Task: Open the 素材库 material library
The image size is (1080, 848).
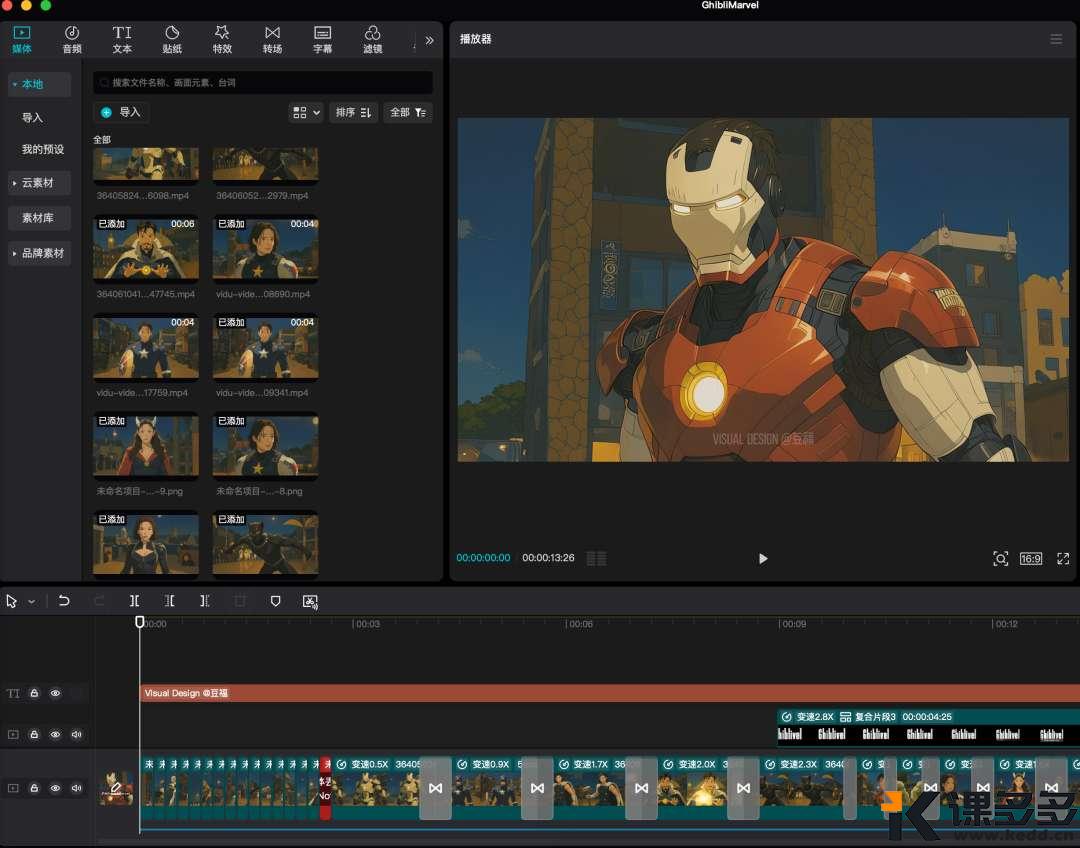Action: 39,218
